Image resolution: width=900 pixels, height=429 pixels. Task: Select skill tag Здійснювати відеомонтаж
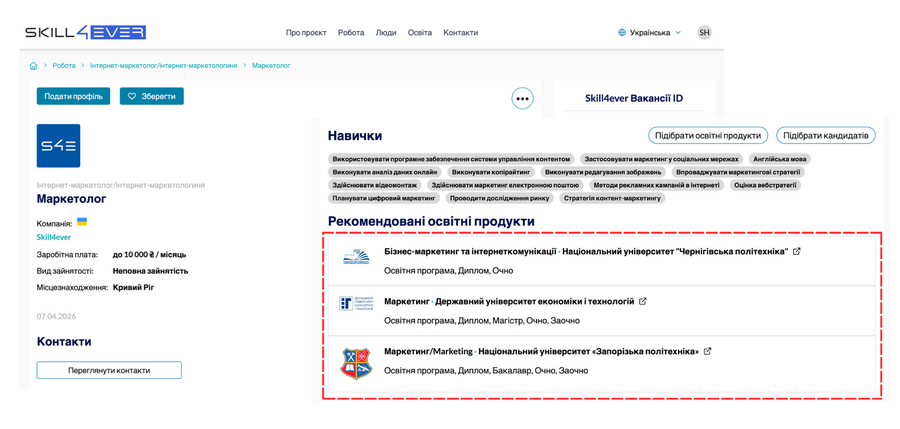point(375,185)
